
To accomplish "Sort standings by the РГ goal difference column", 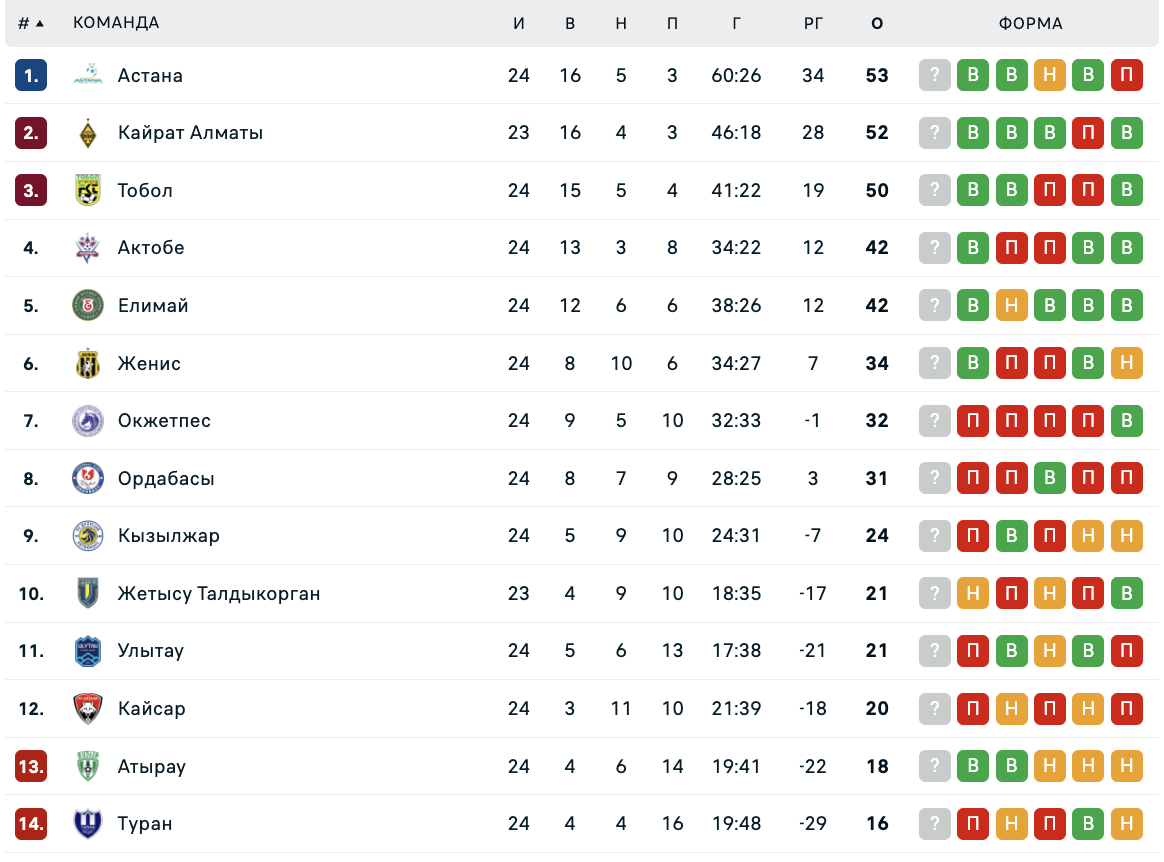I will point(813,23).
